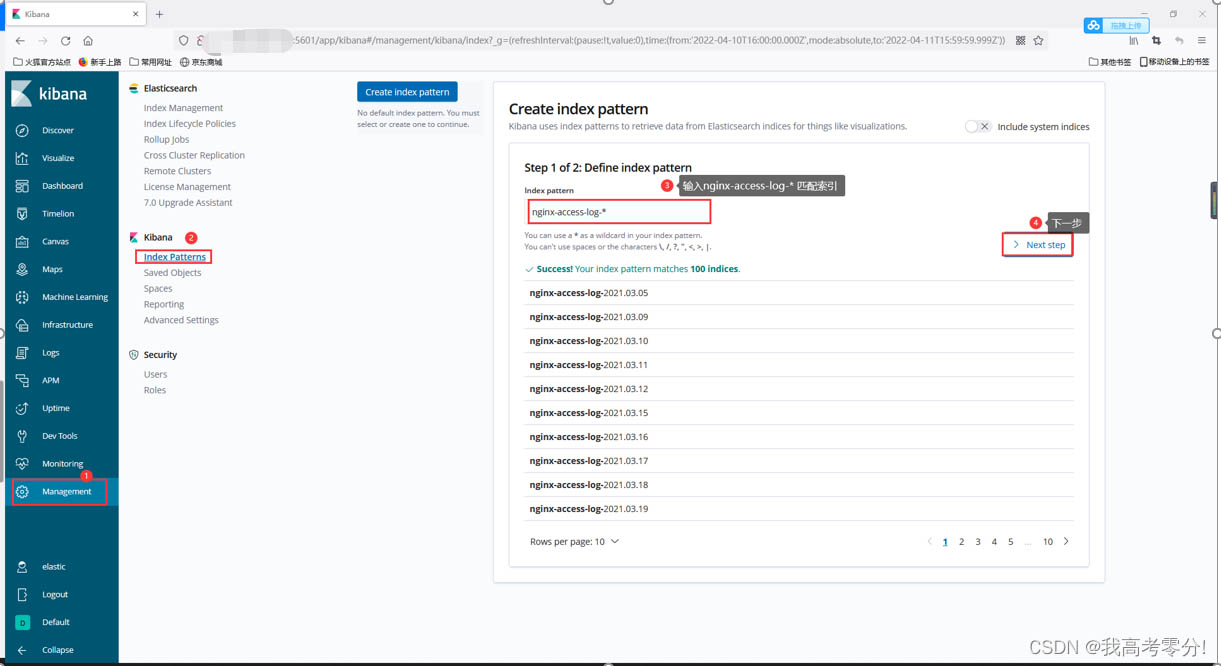Open Reporting settings

[x=164, y=305]
